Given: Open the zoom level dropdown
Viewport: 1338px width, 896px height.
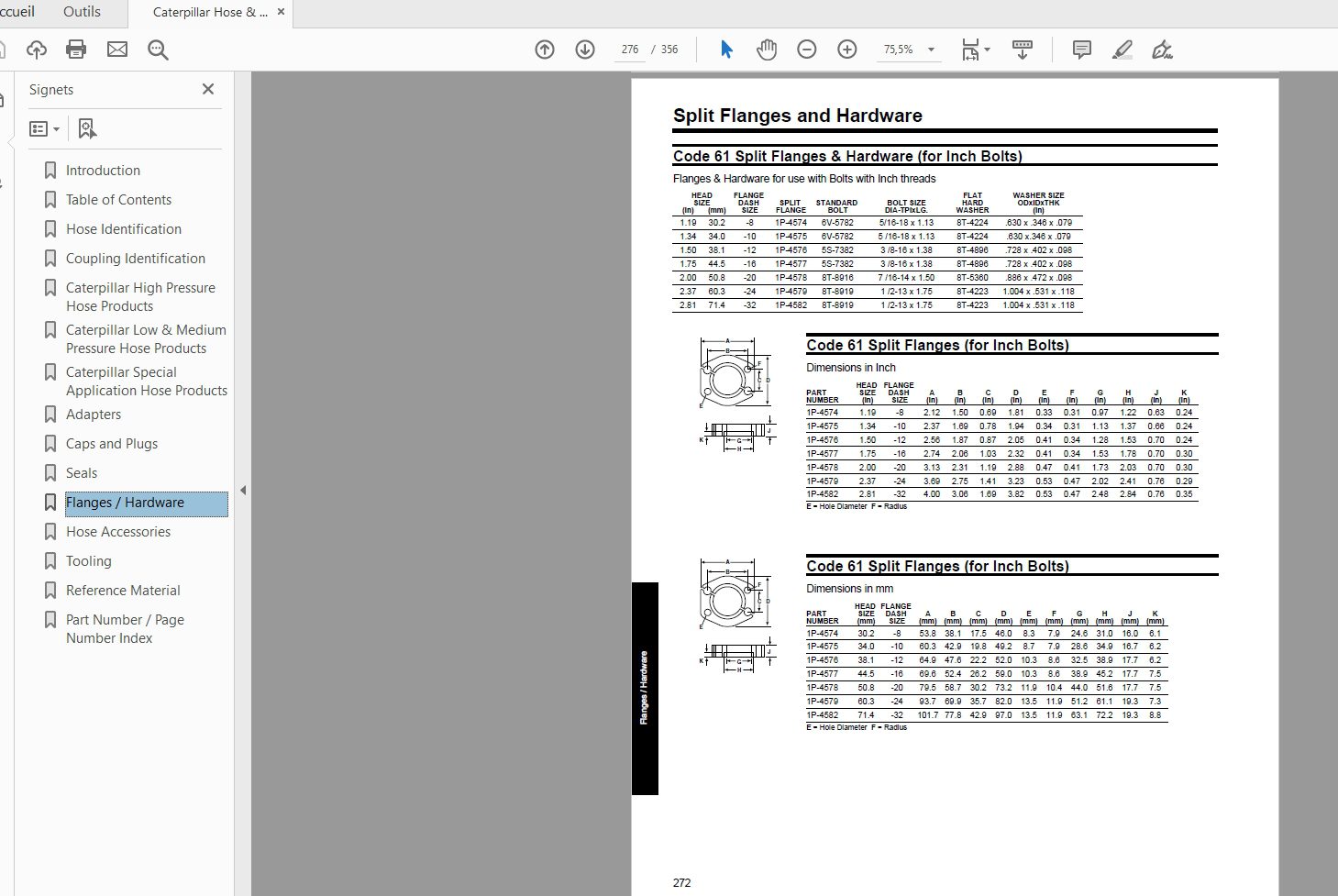Looking at the screenshot, I should [x=932, y=50].
